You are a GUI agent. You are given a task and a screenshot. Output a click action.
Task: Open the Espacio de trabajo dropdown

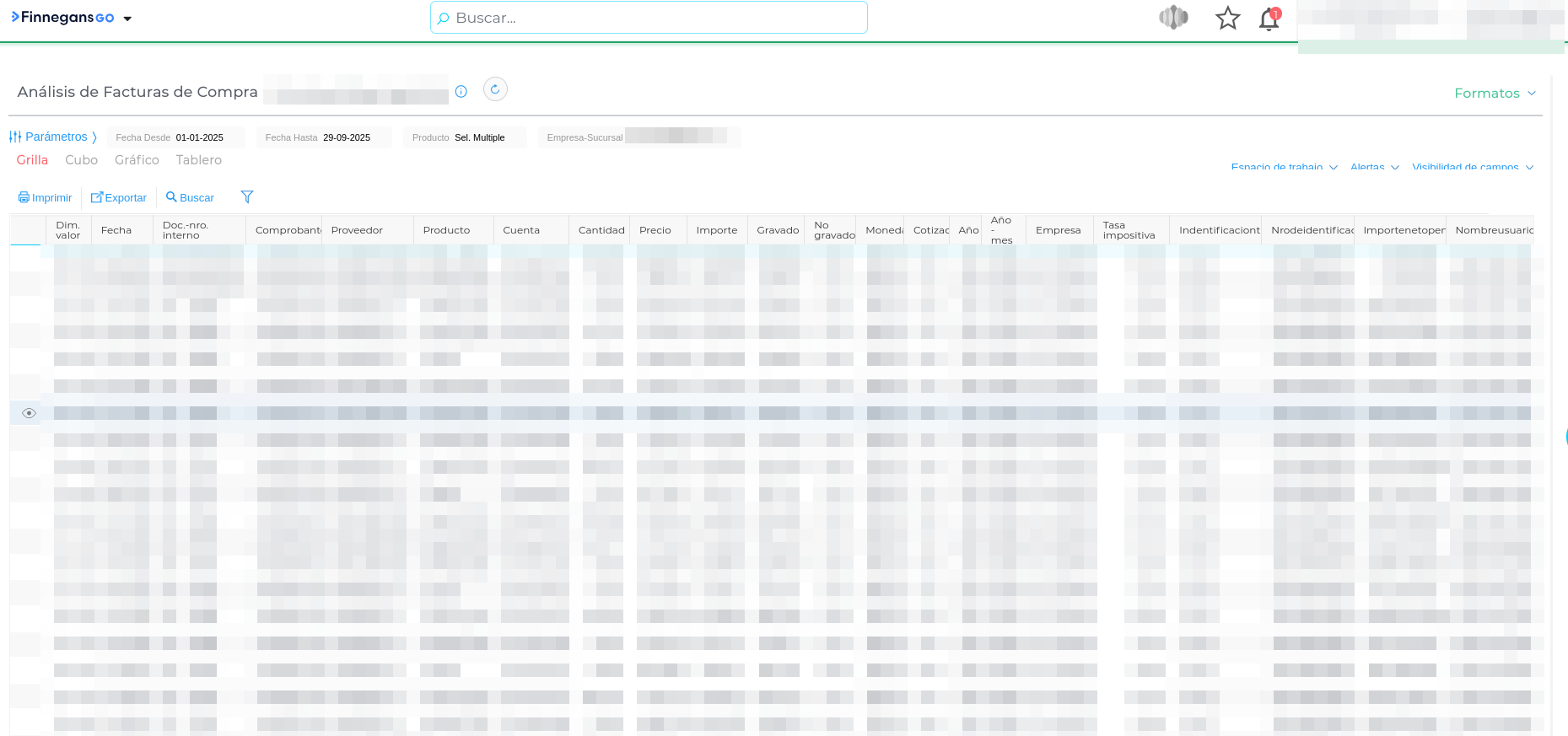click(1284, 167)
